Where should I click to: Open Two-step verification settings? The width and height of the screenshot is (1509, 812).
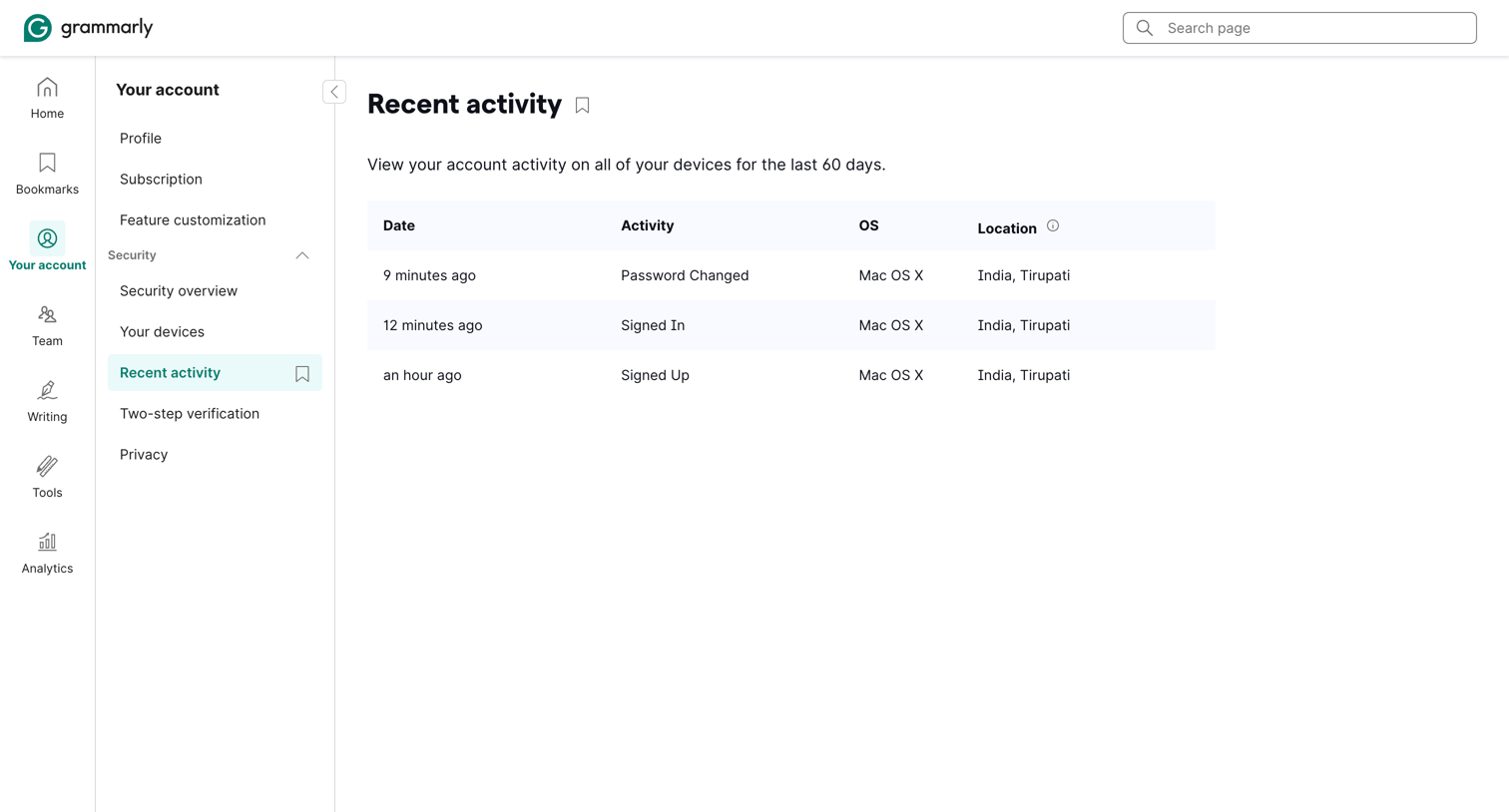click(x=190, y=414)
